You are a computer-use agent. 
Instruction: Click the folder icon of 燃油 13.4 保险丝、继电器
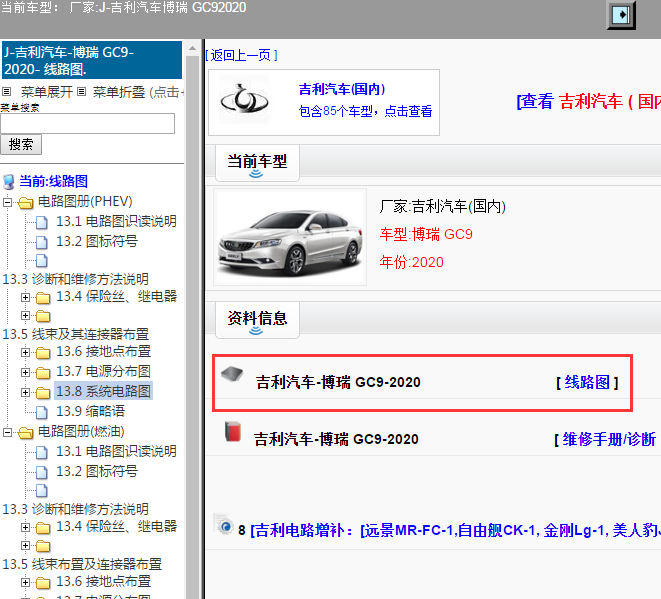tap(43, 528)
